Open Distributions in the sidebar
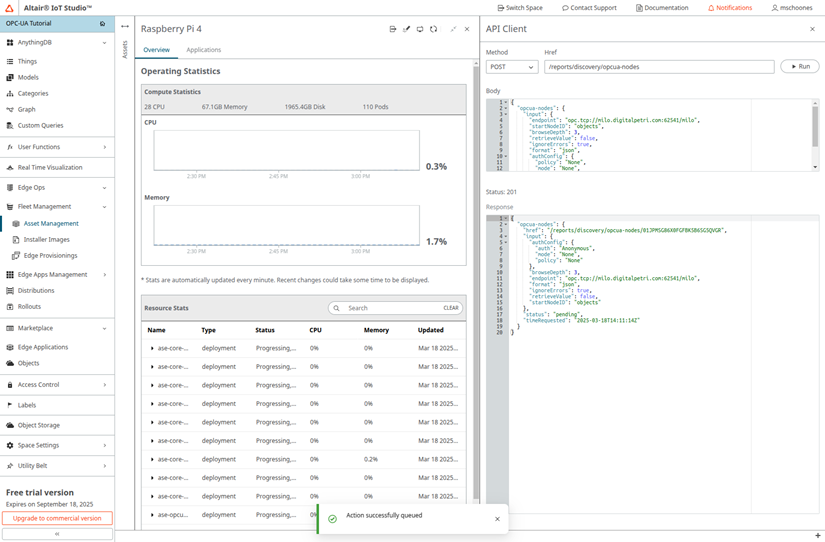 click(36, 290)
